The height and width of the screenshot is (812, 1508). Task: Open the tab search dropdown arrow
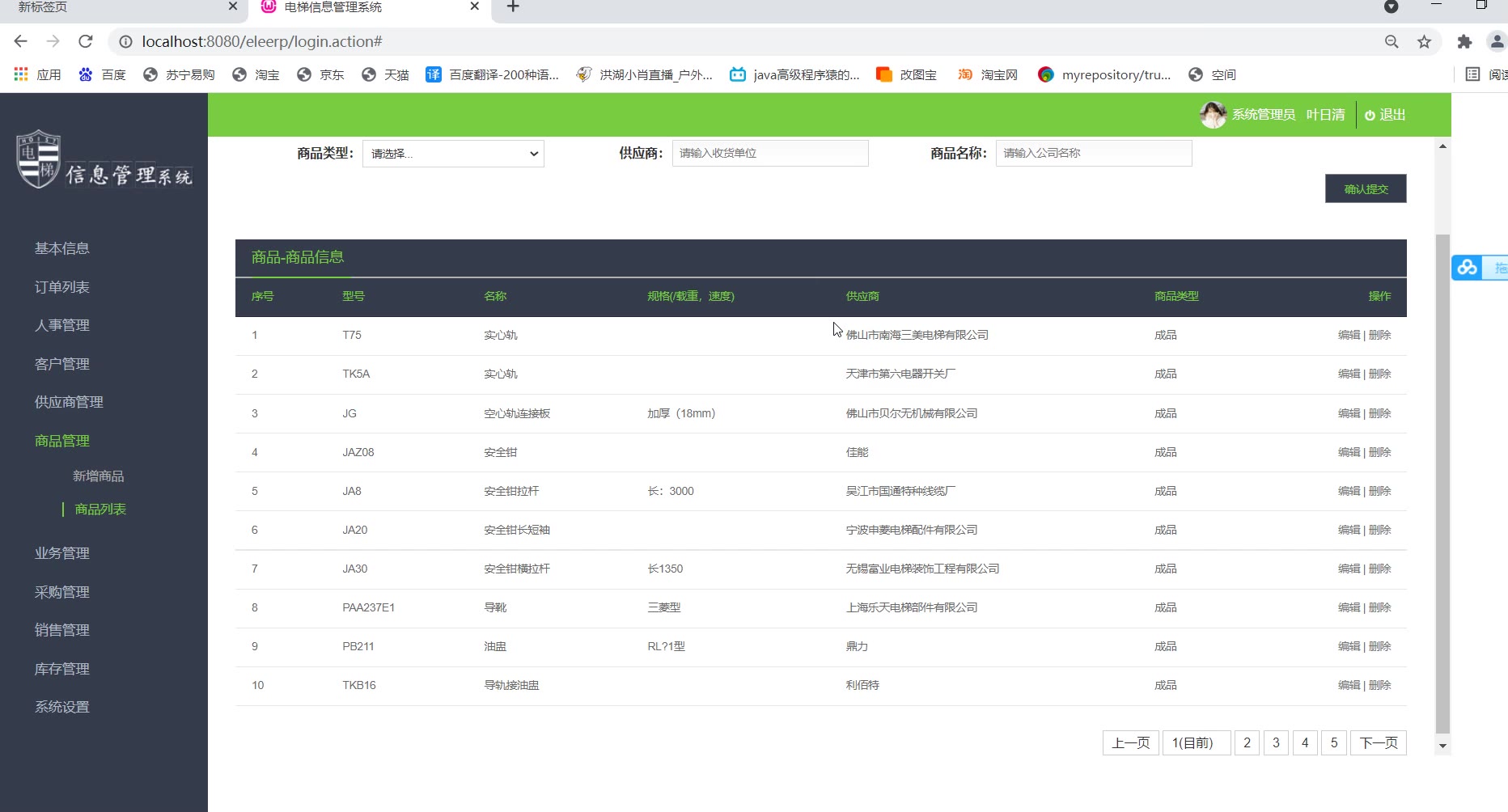(x=1392, y=6)
